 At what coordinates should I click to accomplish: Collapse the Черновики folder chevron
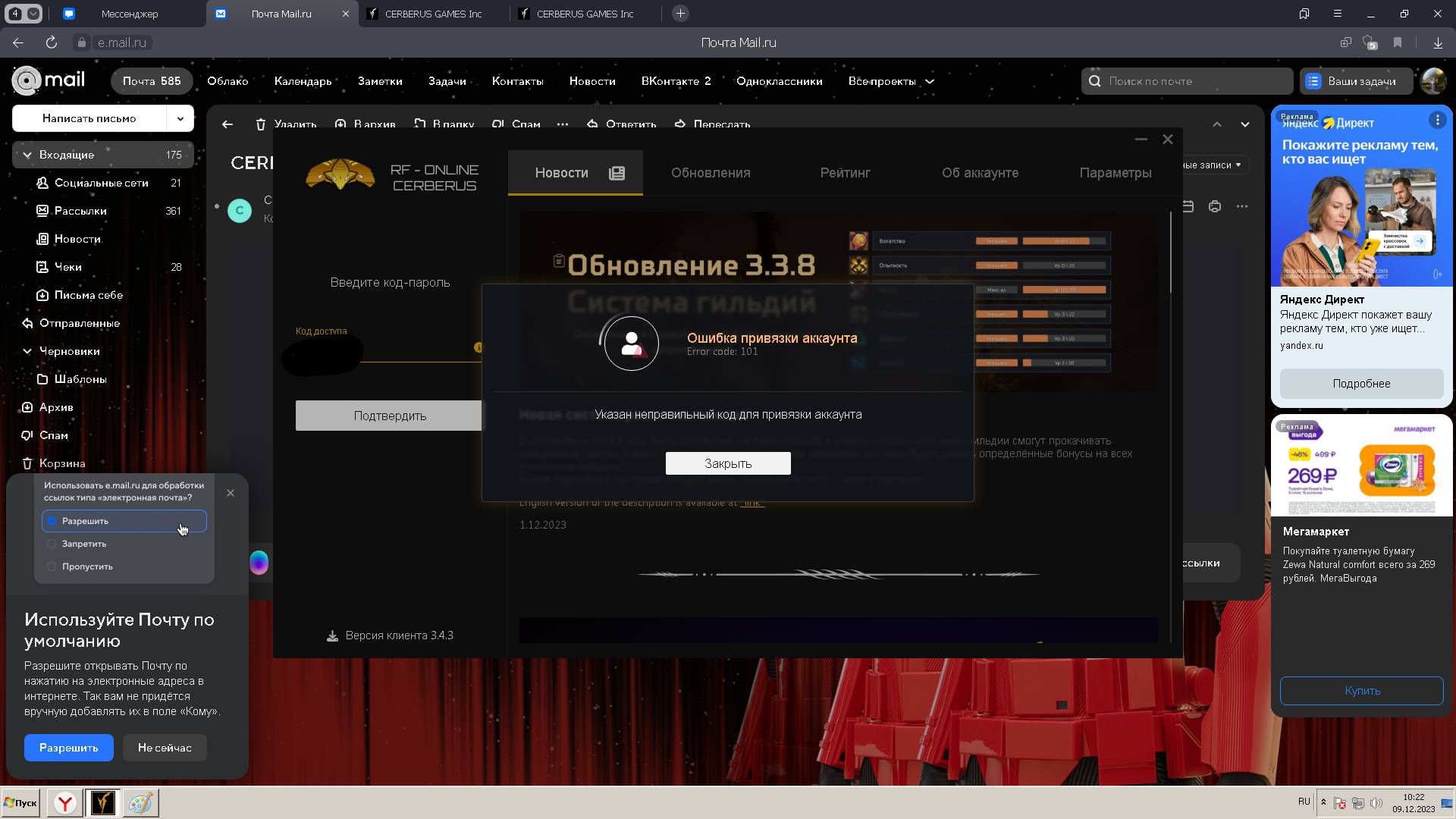point(27,351)
